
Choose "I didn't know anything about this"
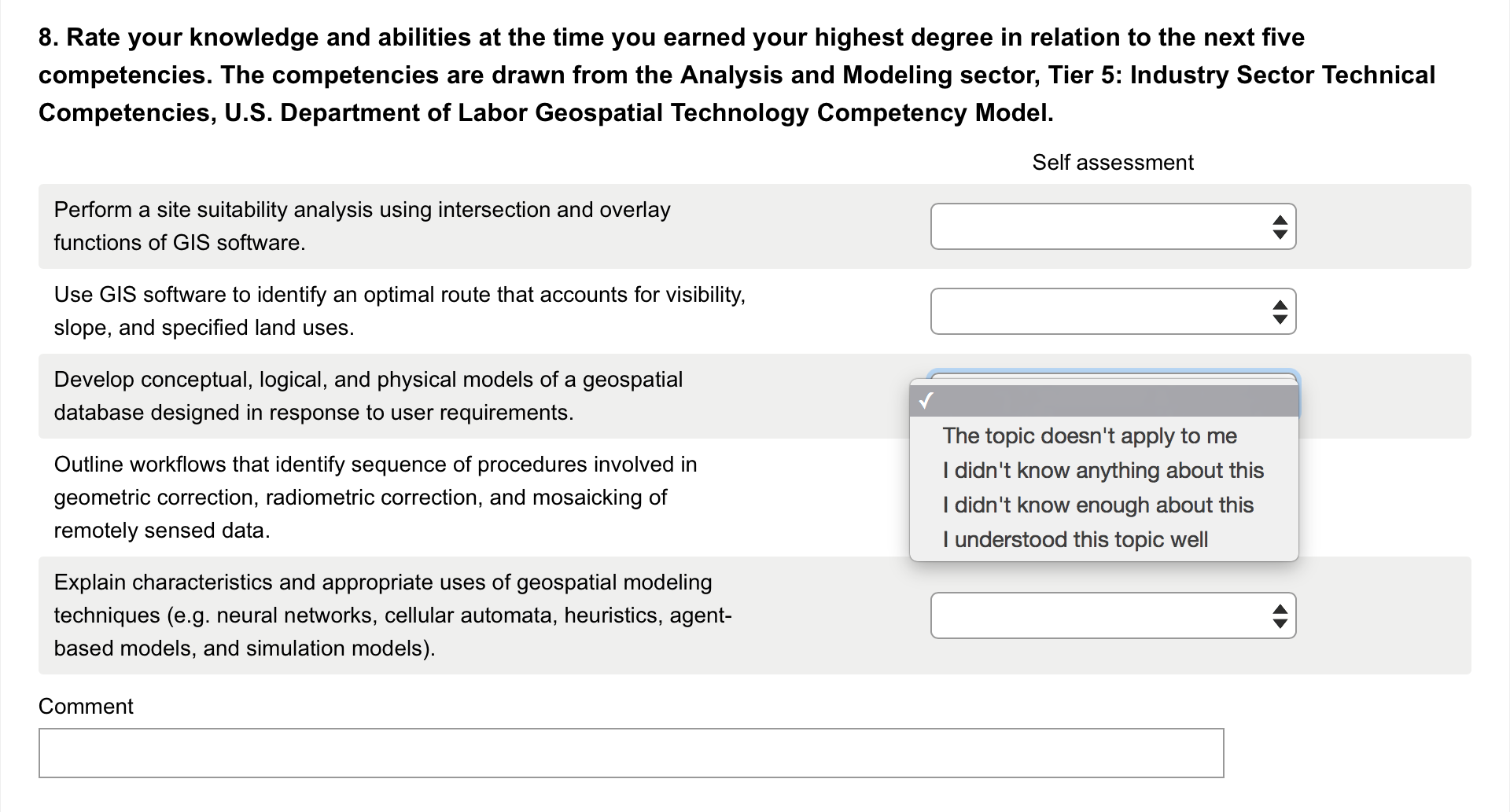1104,470
